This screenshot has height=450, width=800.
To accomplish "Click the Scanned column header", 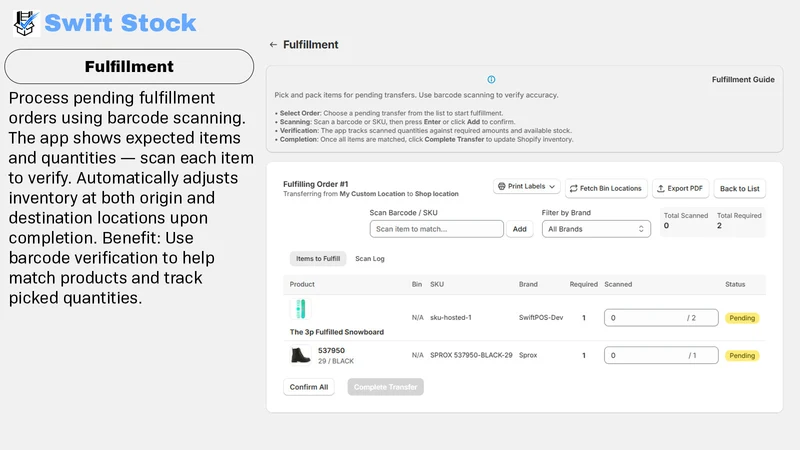I will pos(618,284).
